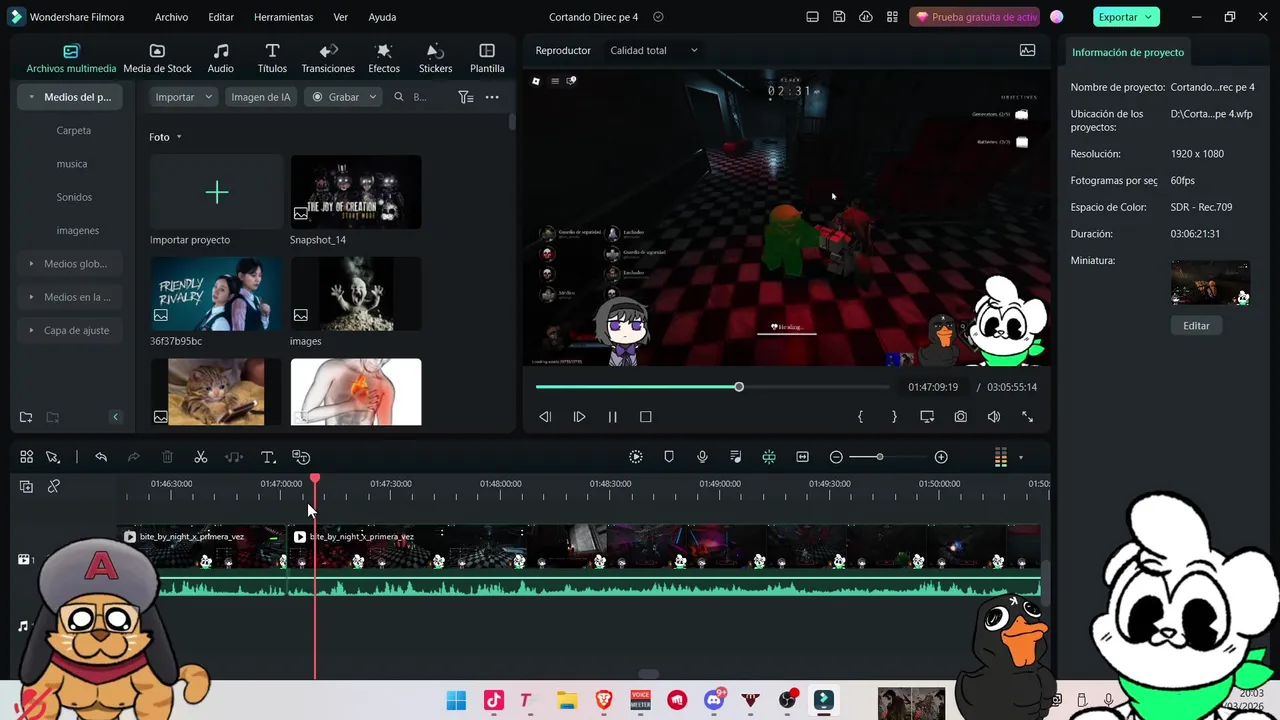Click the media search field
This screenshot has width=1280, height=720.
pos(420,97)
